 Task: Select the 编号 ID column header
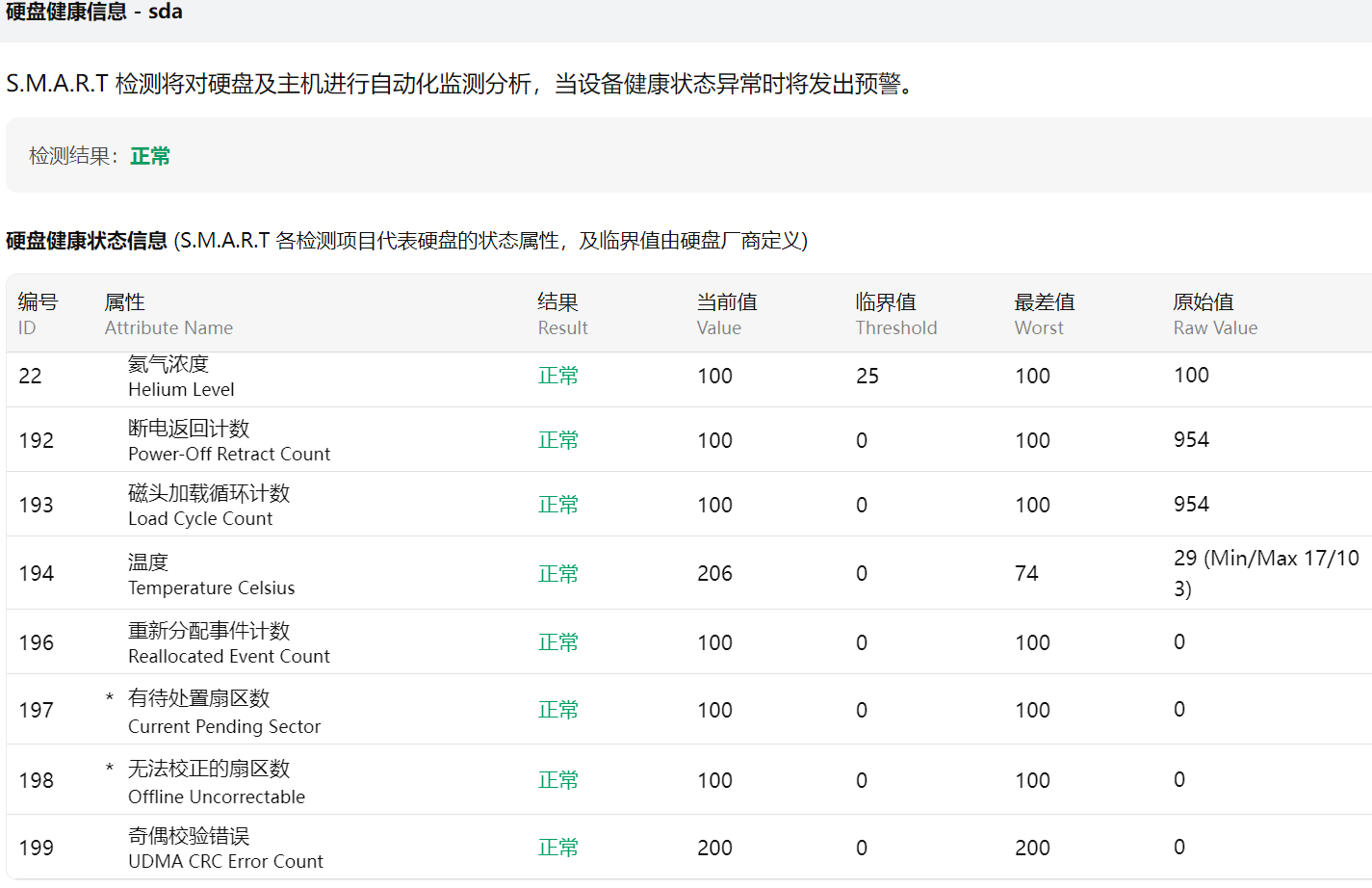[38, 314]
